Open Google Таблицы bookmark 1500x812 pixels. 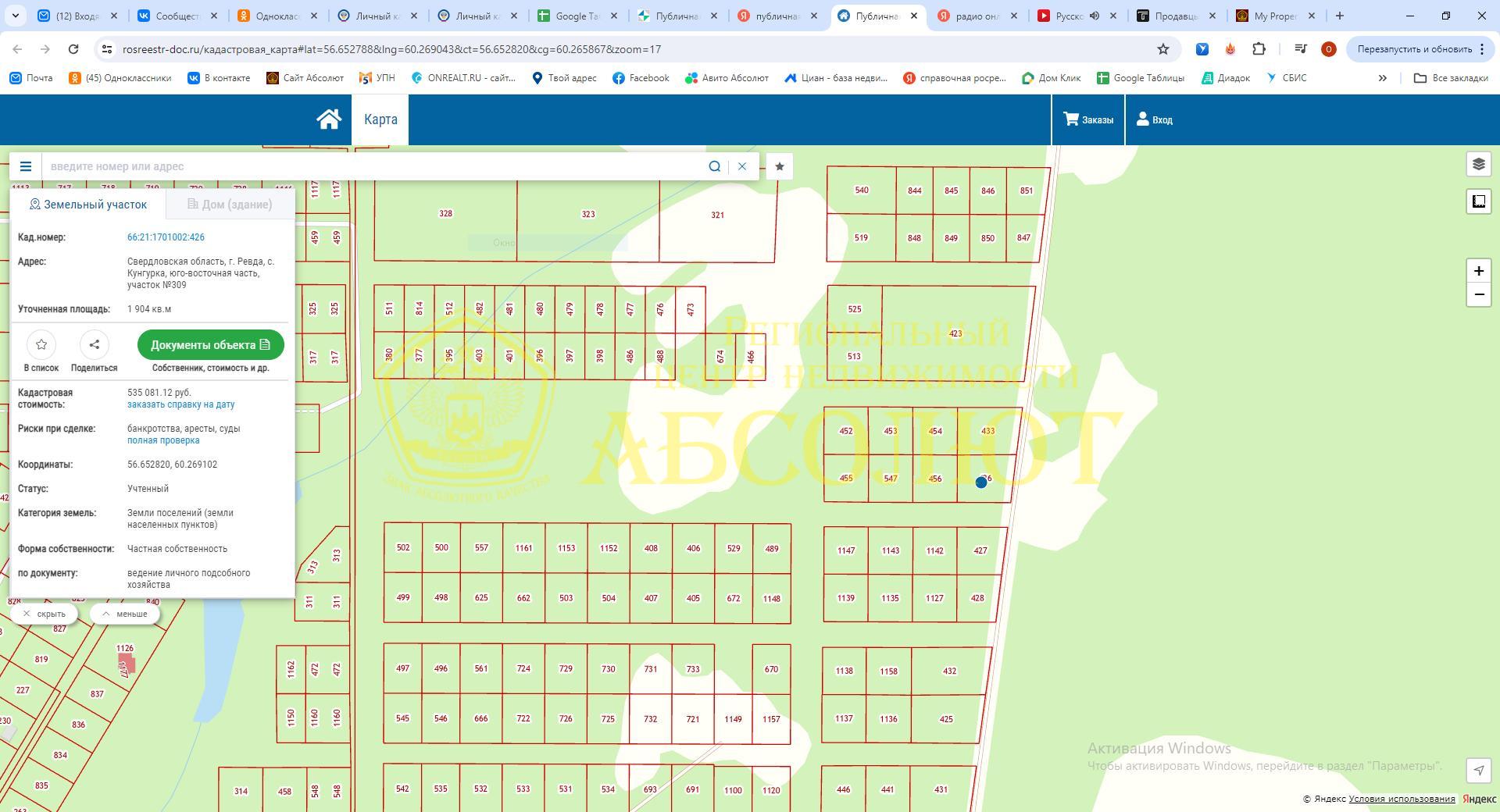(x=1141, y=78)
